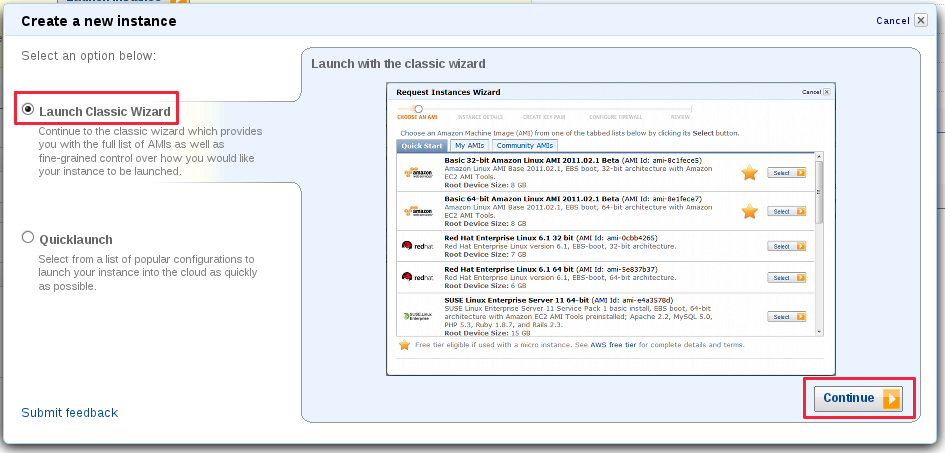945x453 pixels.
Task: Click the Amazon logo of the 64-bit Linux AMI
Action: click(418, 211)
